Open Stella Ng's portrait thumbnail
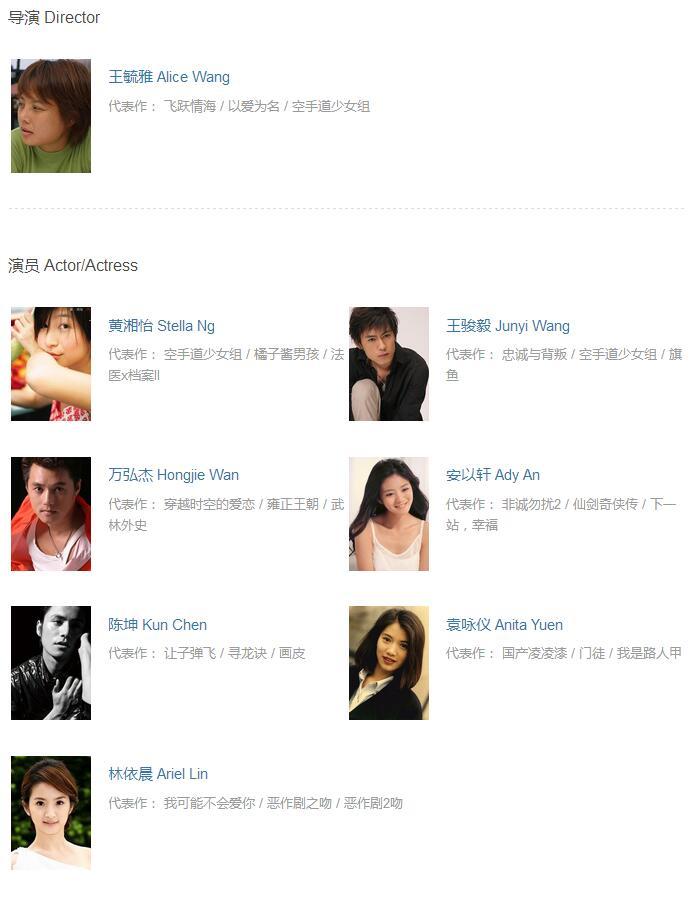700x905 pixels. 51,364
